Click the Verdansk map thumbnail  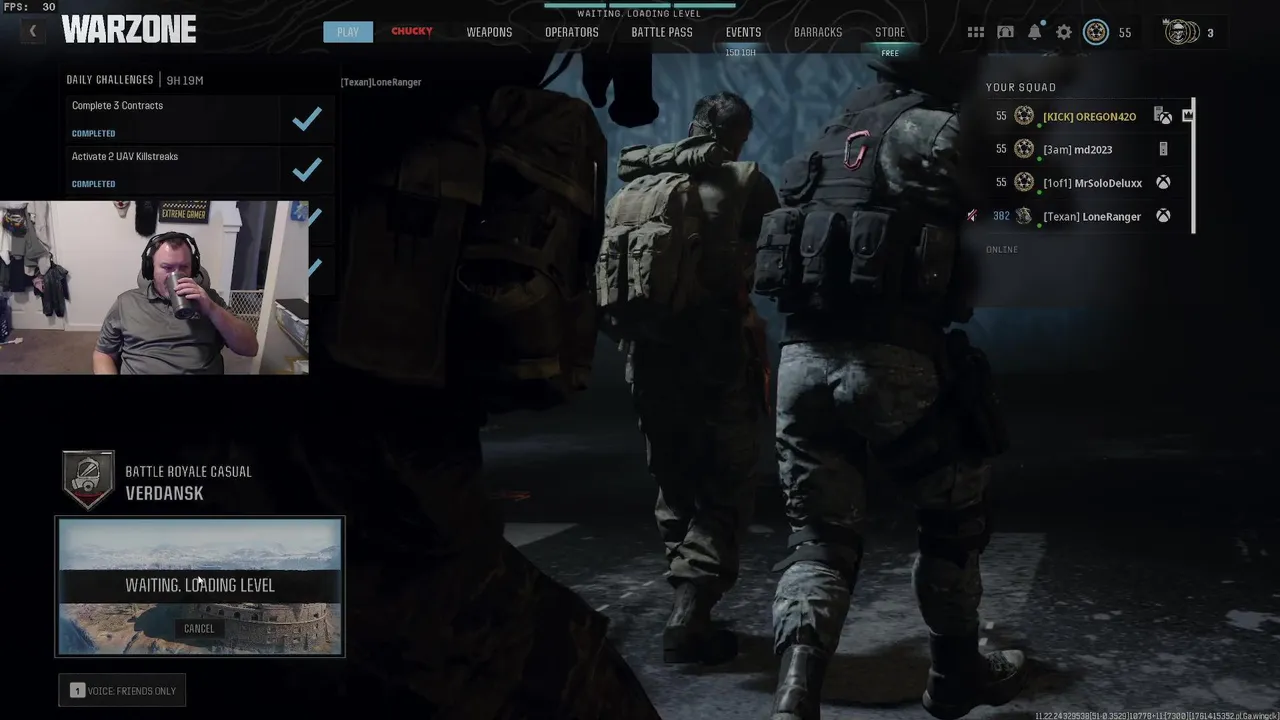tap(200, 587)
